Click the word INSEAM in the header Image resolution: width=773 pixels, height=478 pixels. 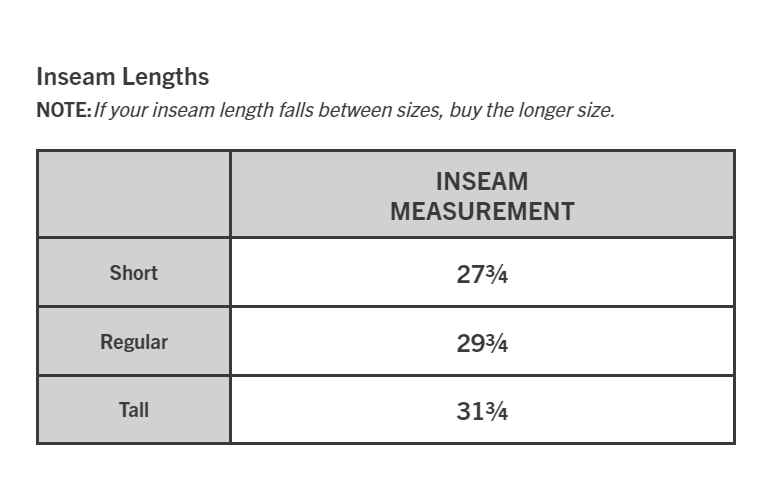(482, 181)
